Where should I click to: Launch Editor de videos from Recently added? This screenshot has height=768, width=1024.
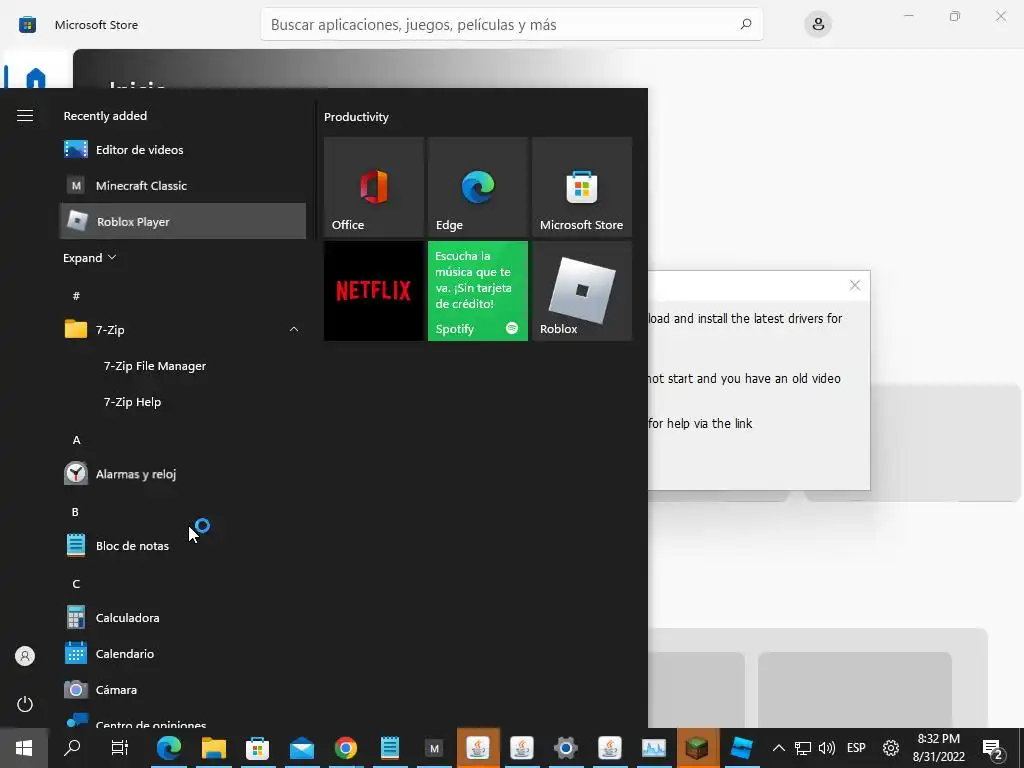tap(183, 150)
